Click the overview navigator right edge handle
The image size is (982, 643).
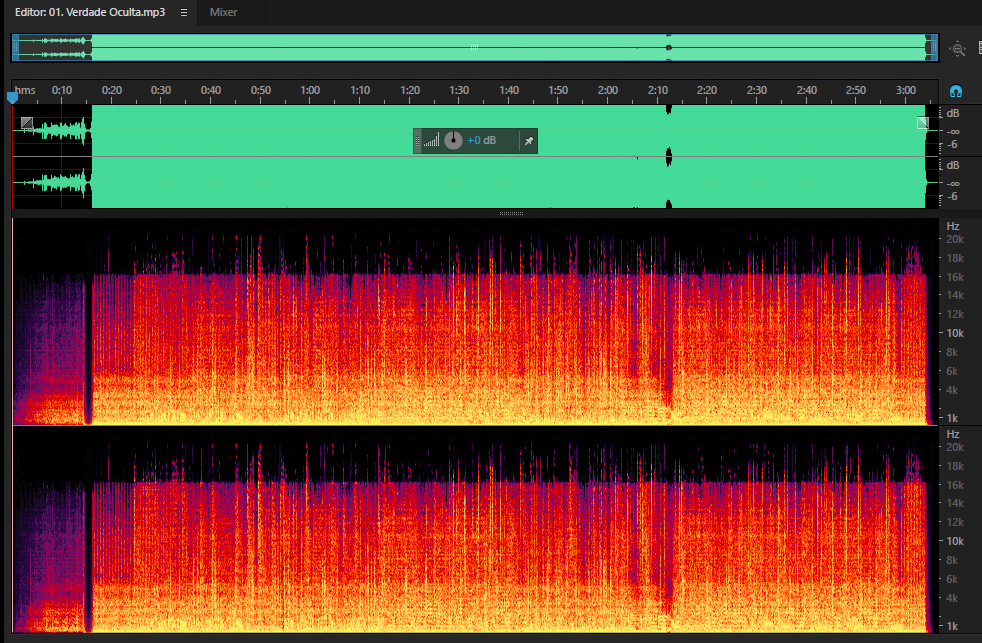(x=934, y=48)
